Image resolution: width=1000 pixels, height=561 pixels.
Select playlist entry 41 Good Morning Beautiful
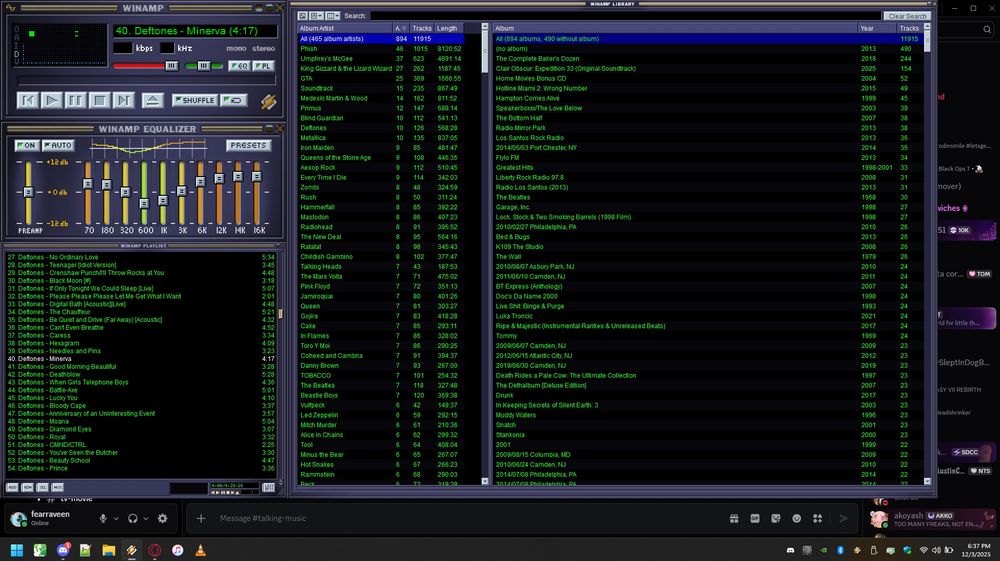click(x=141, y=367)
